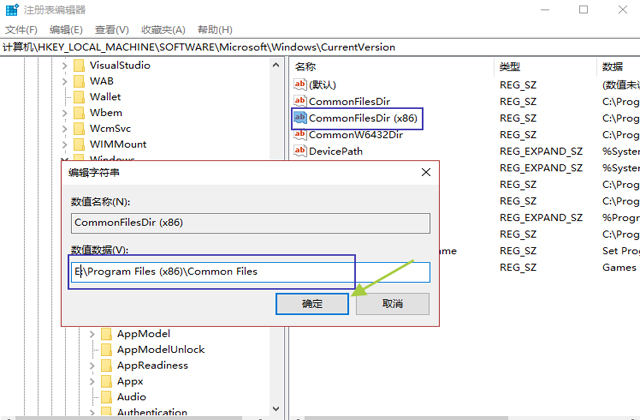Image resolution: width=640 pixels, height=420 pixels.
Task: Select the AppReadiness folder icon
Action: 107,366
